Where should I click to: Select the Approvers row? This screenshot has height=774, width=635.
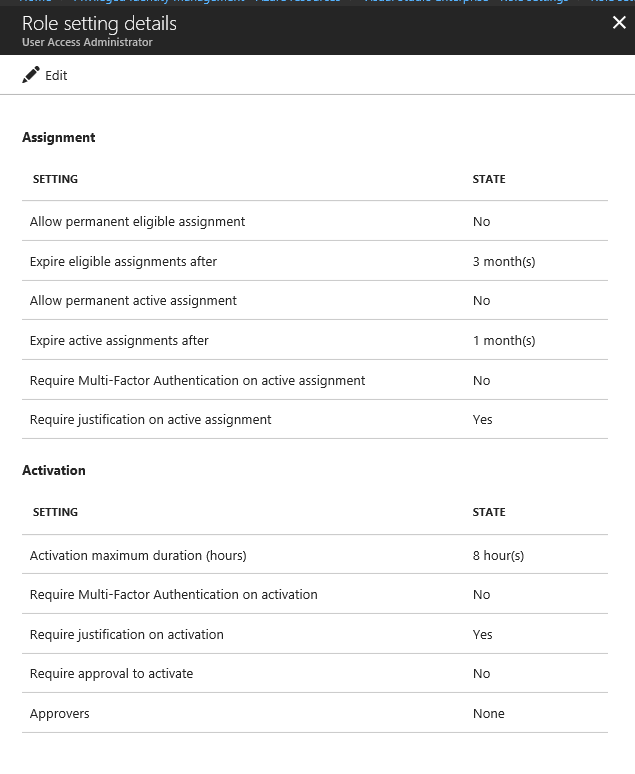point(60,713)
